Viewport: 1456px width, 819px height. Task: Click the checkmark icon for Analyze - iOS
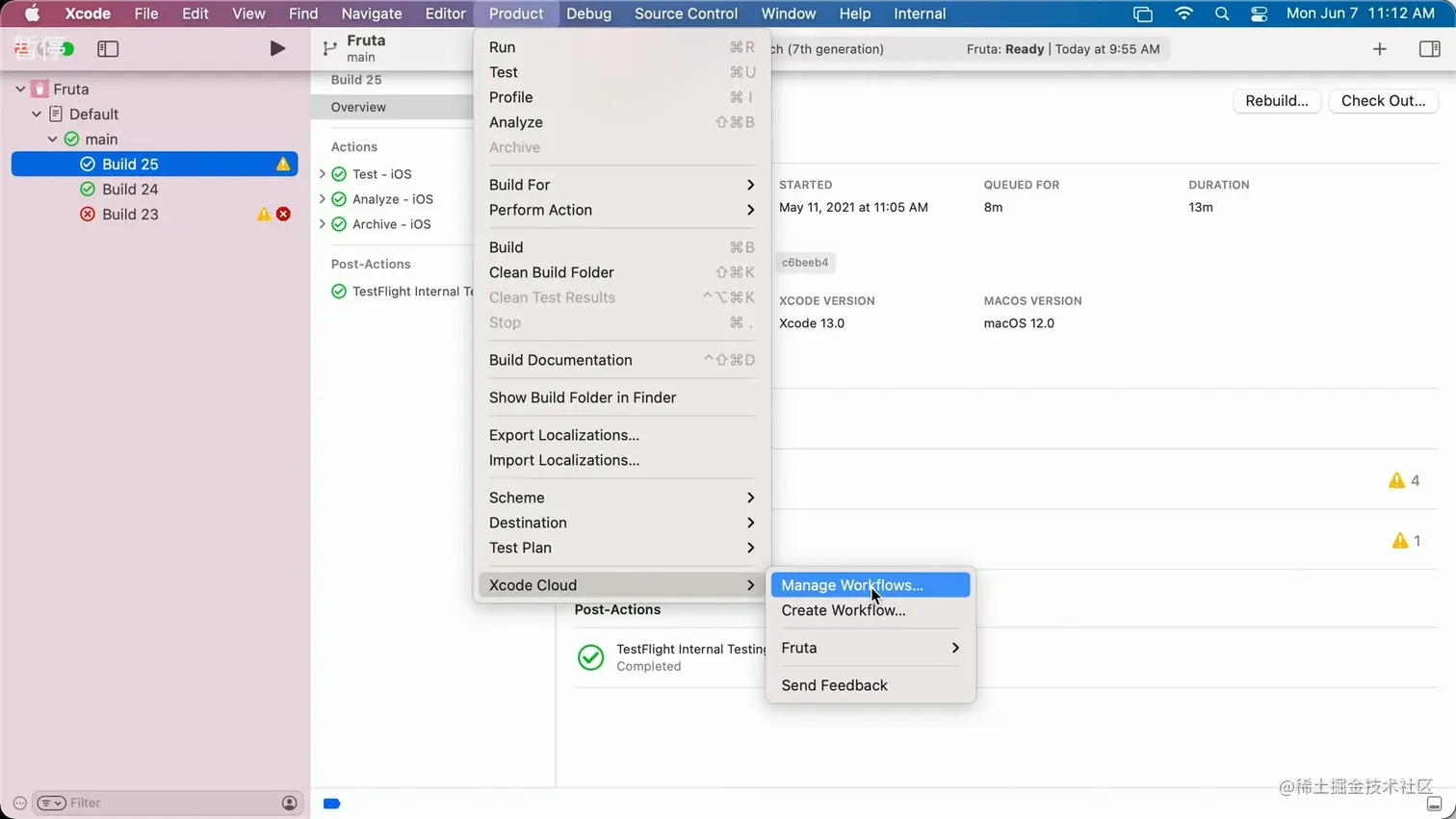[x=339, y=199]
